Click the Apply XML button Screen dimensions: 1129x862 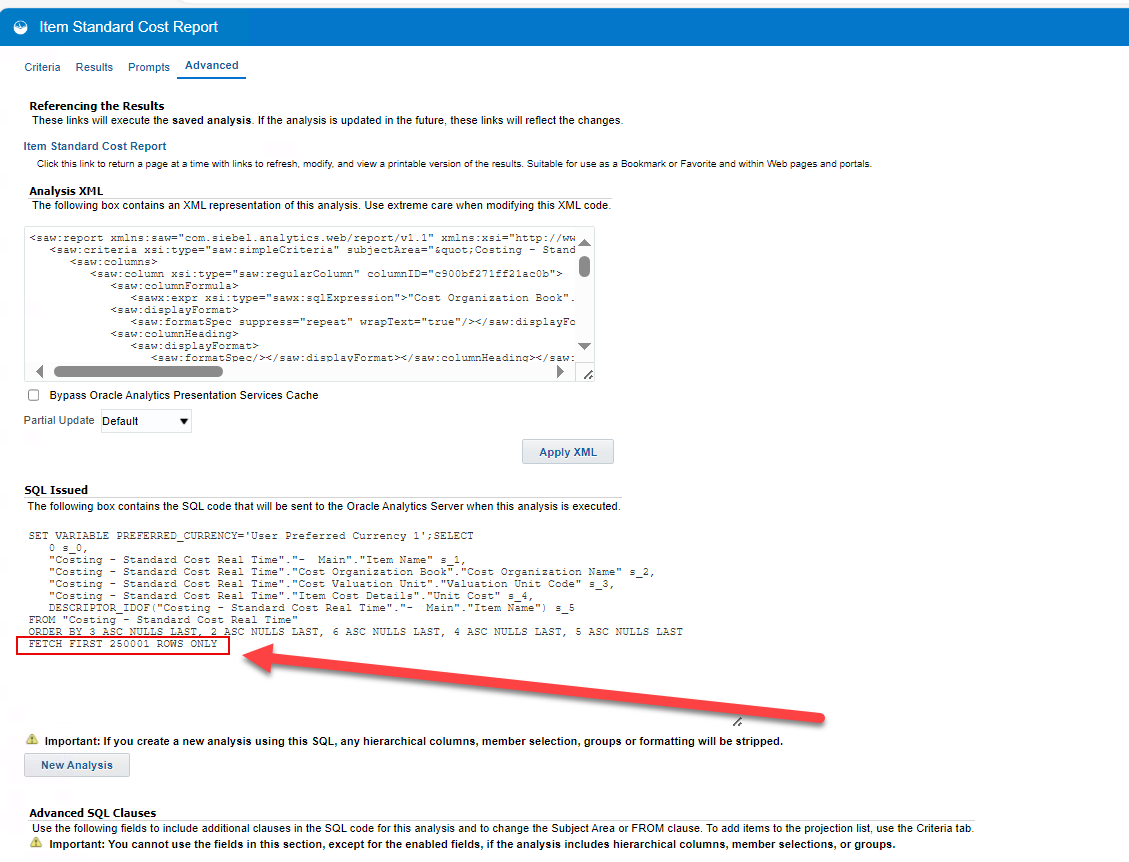567,451
